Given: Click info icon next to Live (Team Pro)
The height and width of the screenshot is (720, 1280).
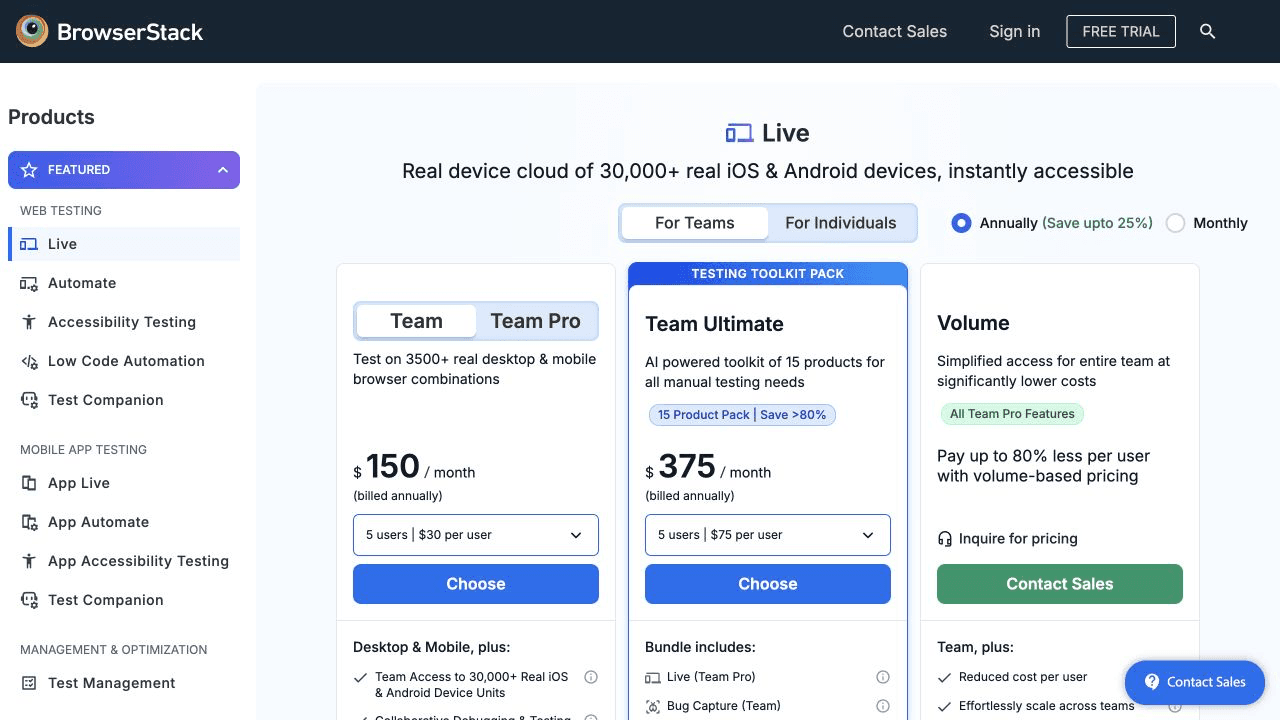Looking at the screenshot, I should click(x=883, y=677).
